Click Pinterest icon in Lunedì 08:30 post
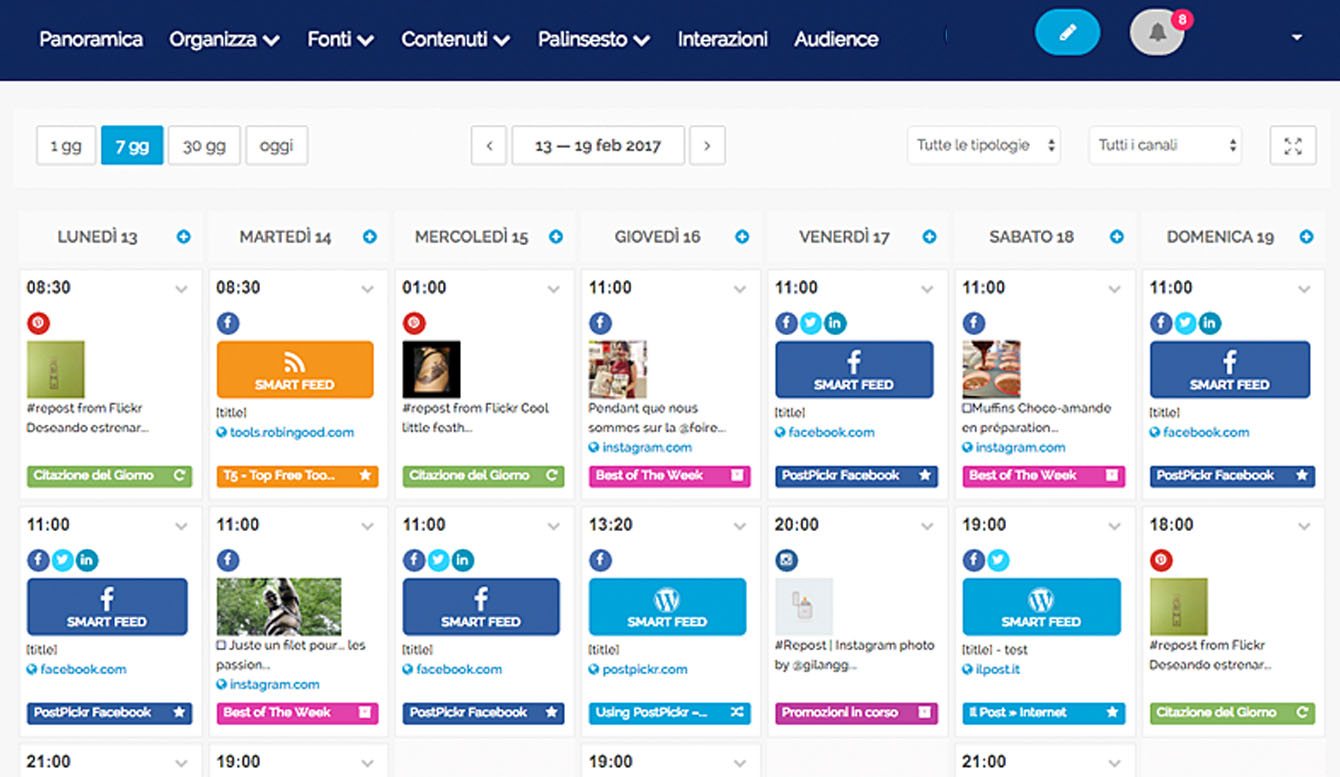 tap(38, 323)
